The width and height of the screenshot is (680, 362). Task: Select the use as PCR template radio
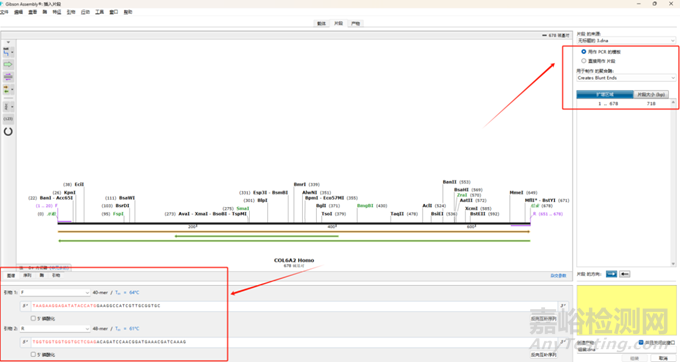[584, 52]
